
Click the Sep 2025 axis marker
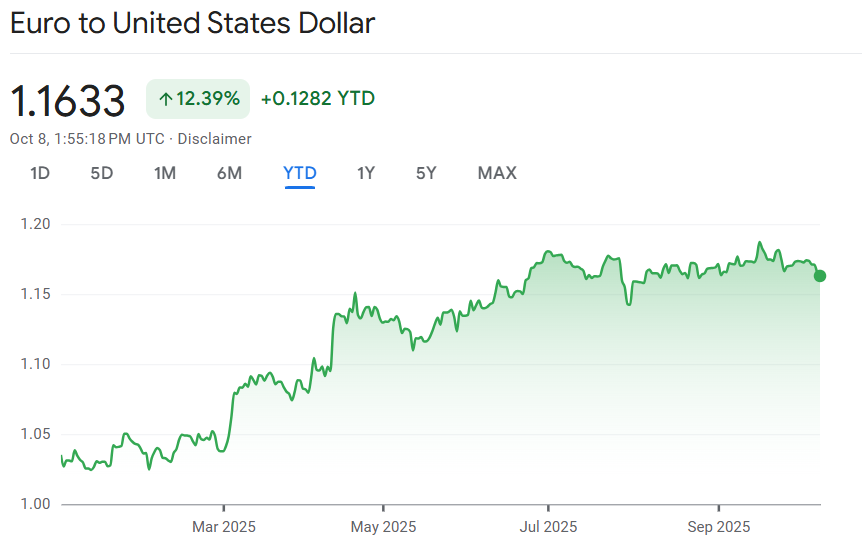(x=718, y=526)
